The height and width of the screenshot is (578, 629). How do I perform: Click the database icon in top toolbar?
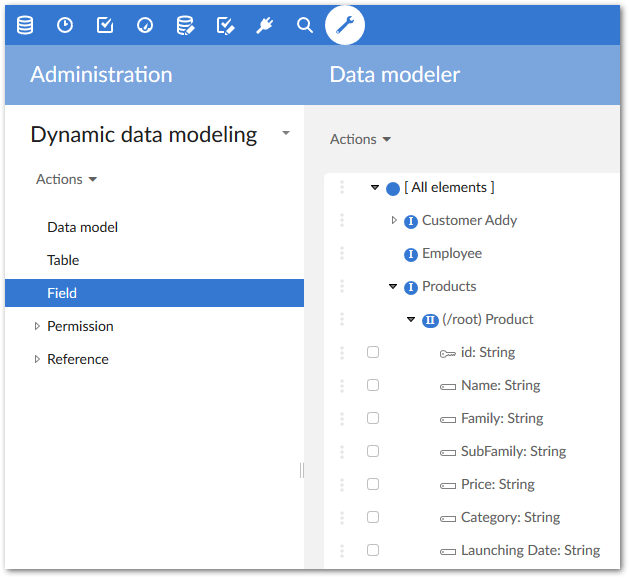click(25, 25)
